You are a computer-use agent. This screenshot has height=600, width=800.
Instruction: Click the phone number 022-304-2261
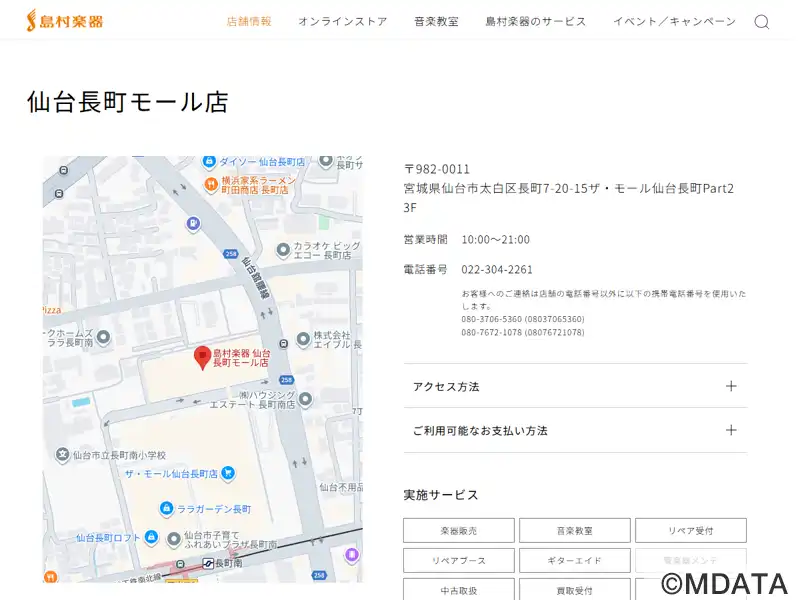pos(497,269)
